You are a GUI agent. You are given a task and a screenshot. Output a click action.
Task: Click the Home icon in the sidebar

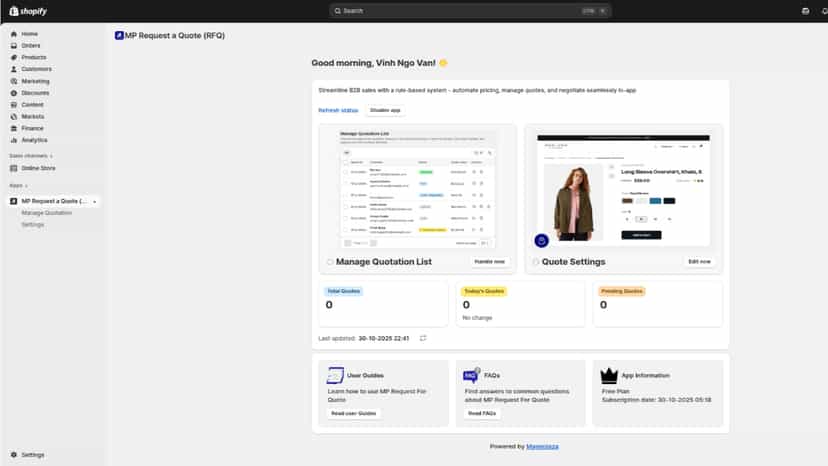(14, 34)
